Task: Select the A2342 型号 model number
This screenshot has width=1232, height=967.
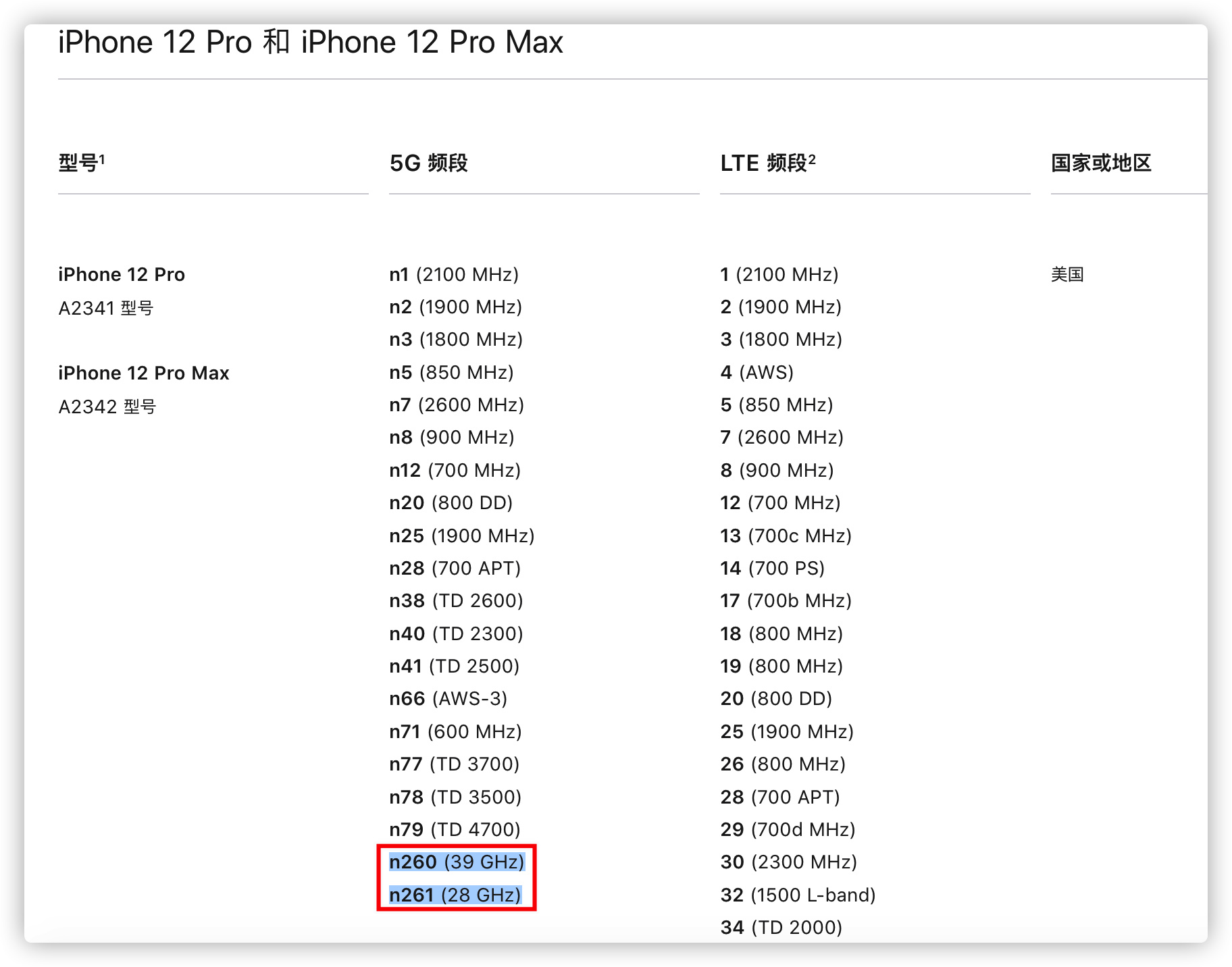Action: click(107, 407)
